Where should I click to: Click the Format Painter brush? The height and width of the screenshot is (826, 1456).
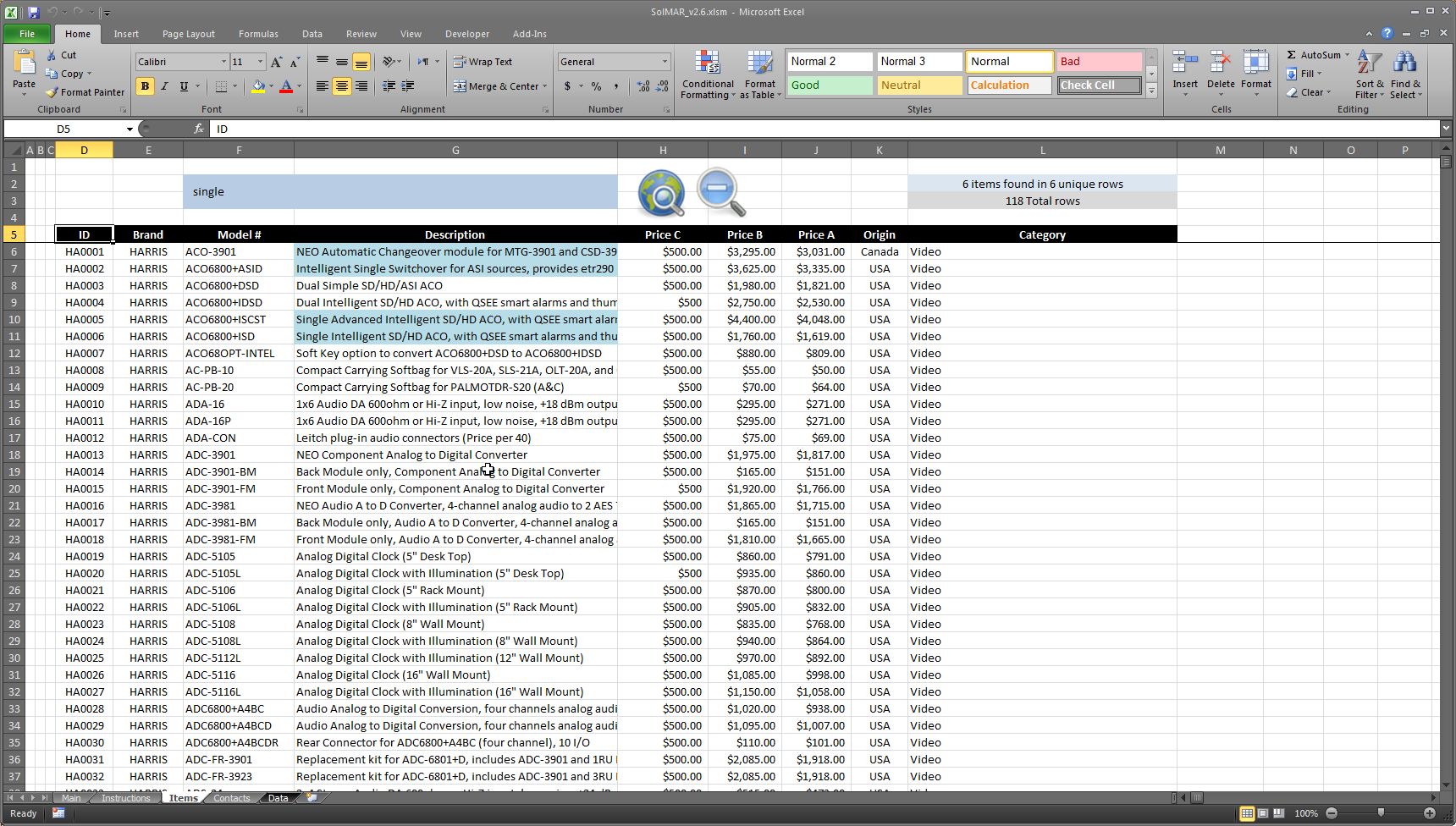coord(52,92)
